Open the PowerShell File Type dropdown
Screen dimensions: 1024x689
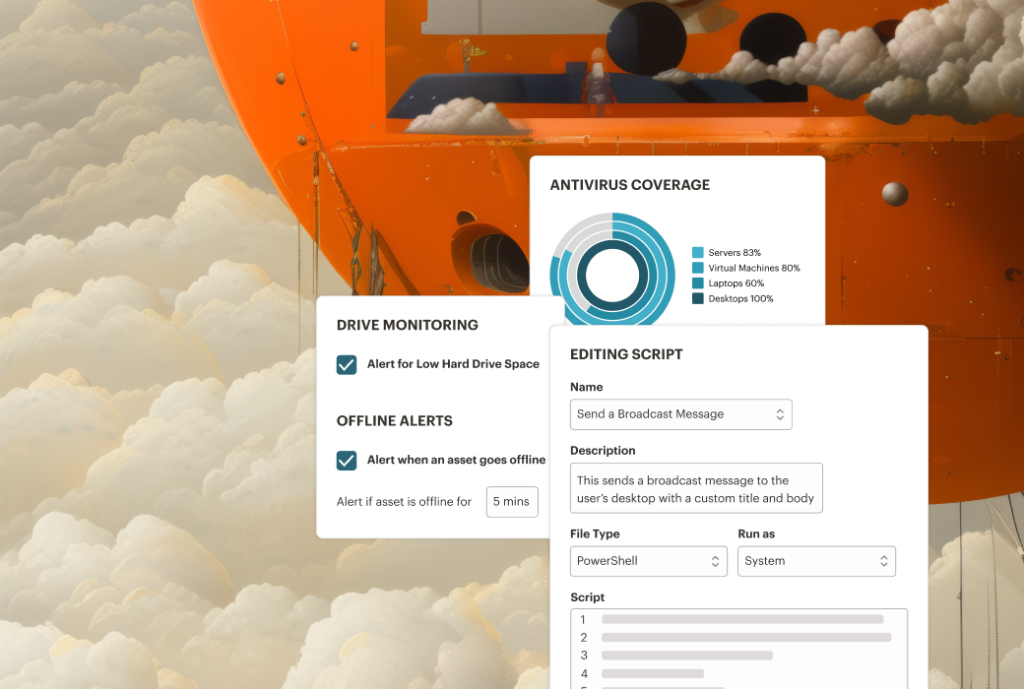(x=648, y=561)
